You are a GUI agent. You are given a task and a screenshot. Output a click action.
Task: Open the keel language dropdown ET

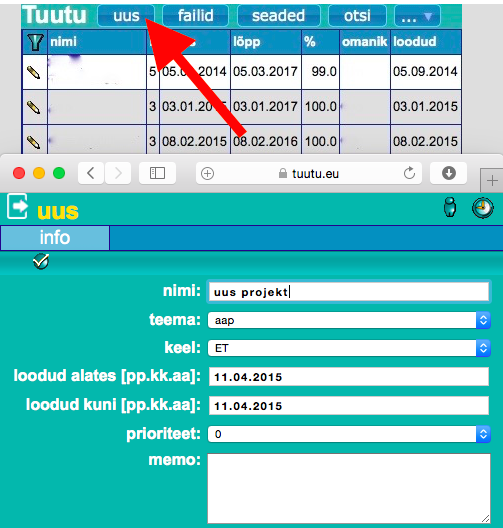point(349,348)
